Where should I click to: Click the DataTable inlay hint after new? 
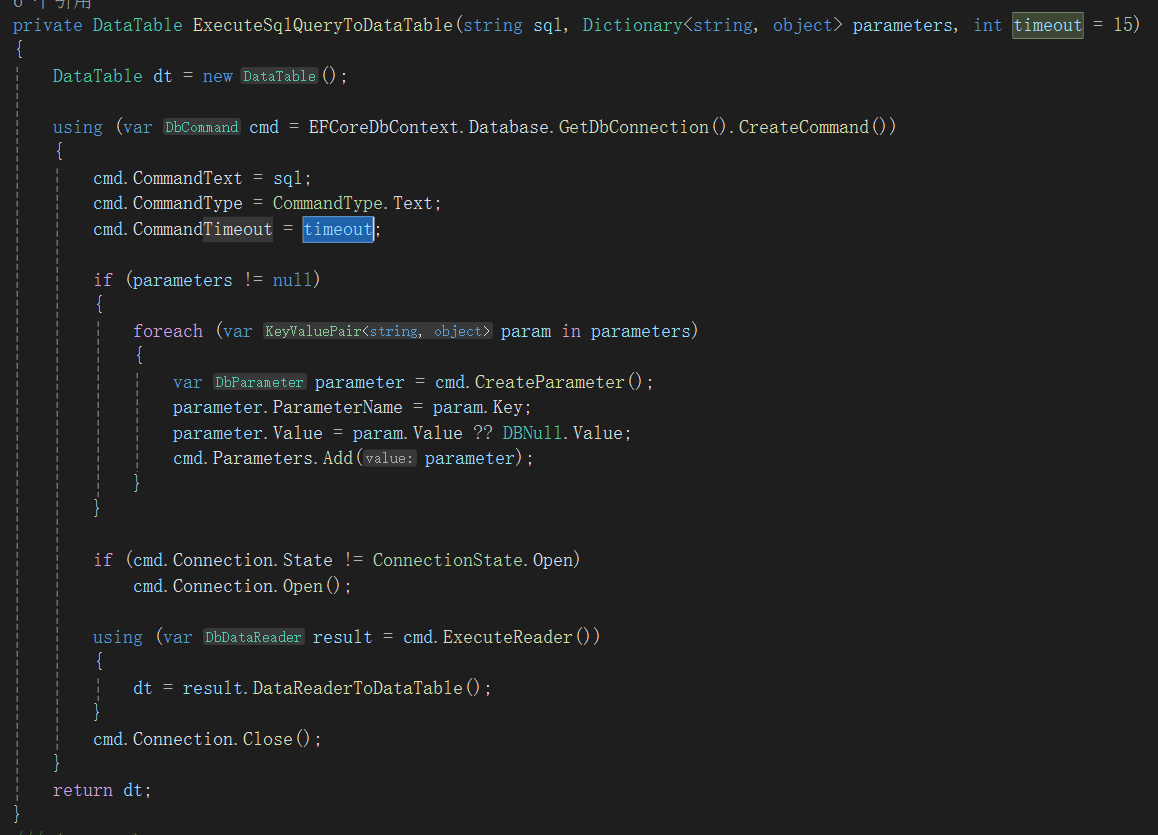coord(279,76)
